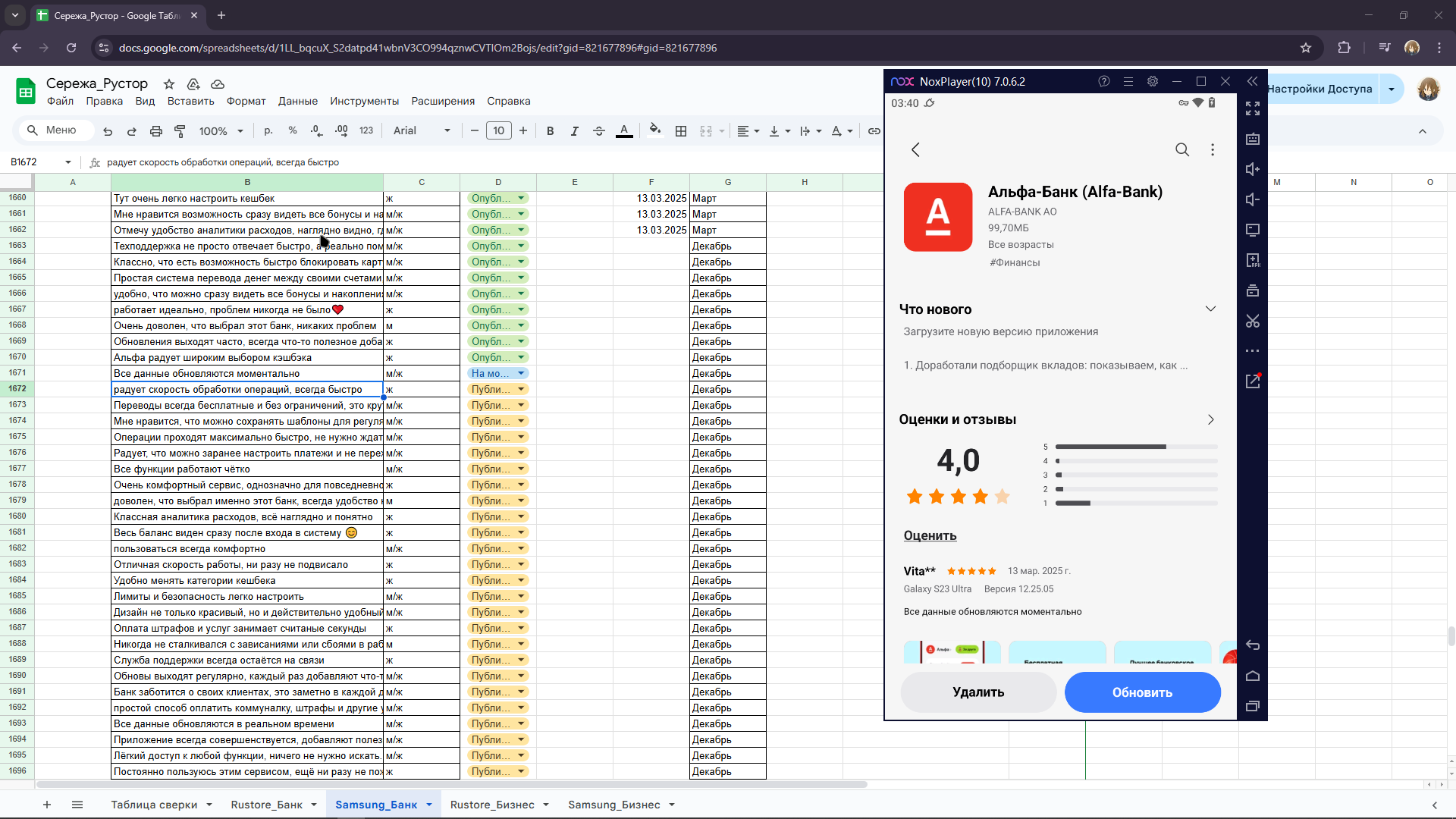Expand the Что нового section chevron
Image resolution: width=1456 pixels, height=819 pixels.
click(1210, 309)
